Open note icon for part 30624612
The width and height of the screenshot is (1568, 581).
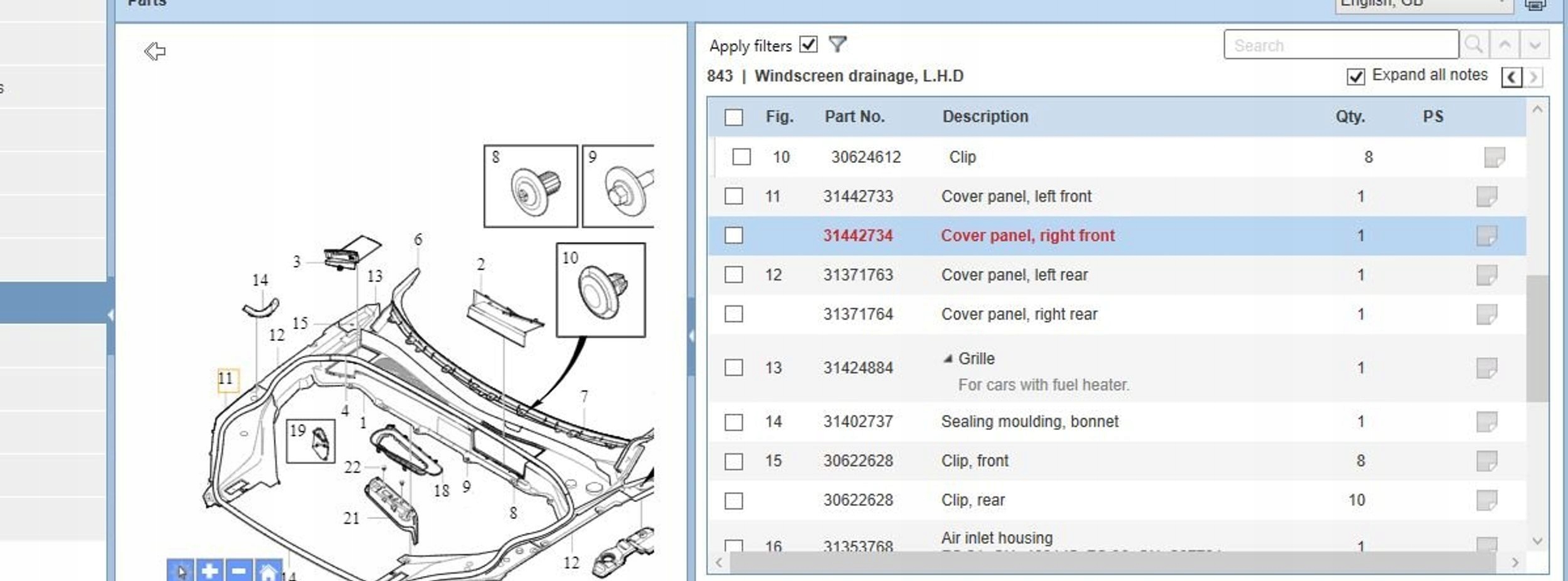[x=1495, y=157]
